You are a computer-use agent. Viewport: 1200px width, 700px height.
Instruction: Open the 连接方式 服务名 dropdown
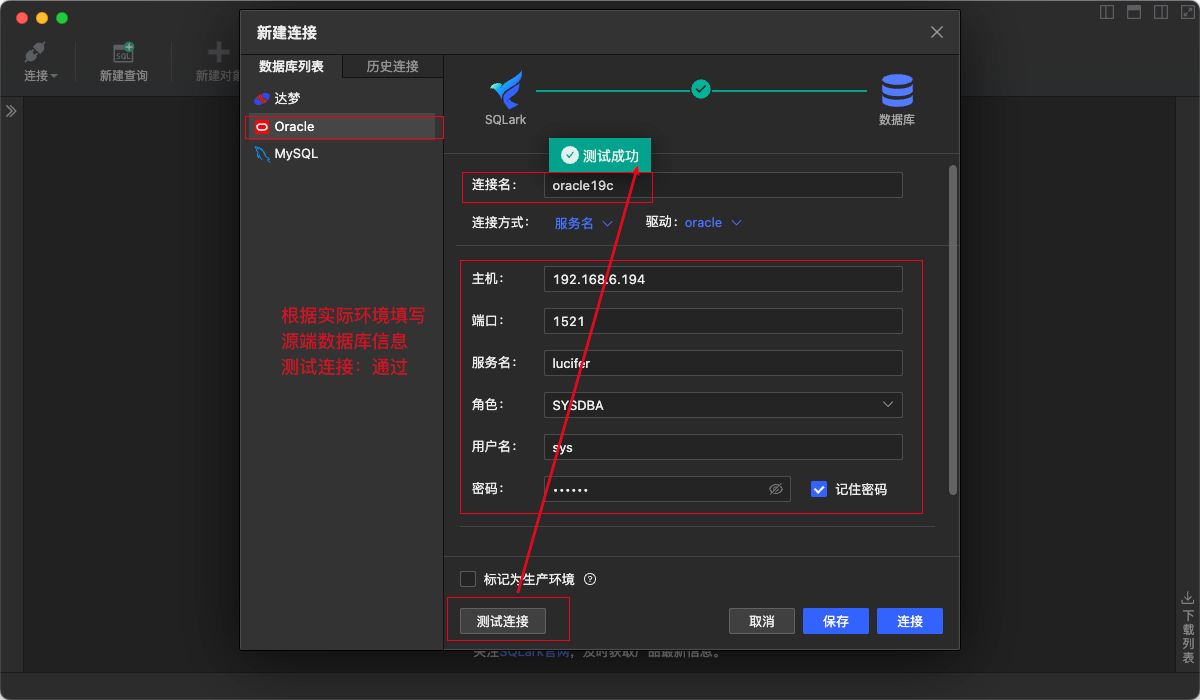pos(583,223)
